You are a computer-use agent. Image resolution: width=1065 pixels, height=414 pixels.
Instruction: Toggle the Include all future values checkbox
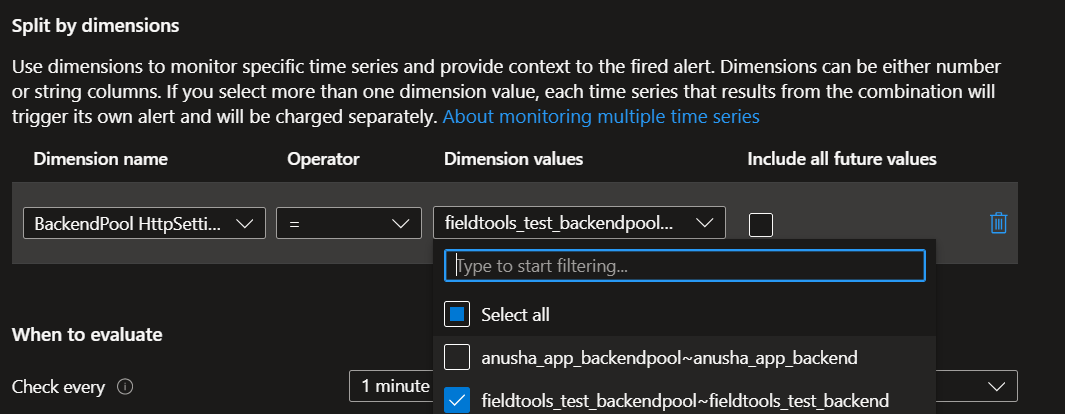click(x=761, y=225)
